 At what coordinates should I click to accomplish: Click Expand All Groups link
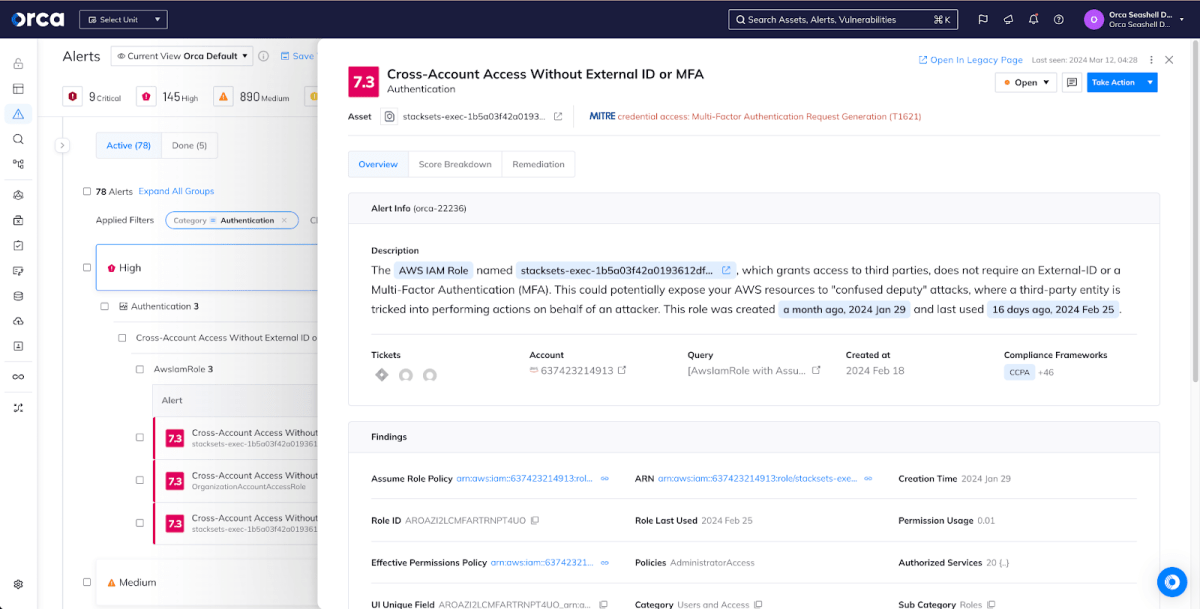point(176,191)
